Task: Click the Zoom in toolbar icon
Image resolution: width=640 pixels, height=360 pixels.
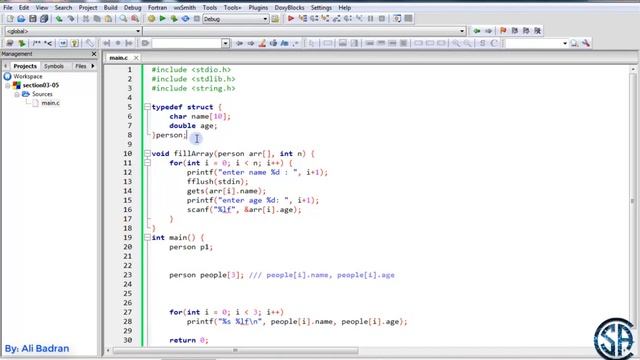Action: 456,43
